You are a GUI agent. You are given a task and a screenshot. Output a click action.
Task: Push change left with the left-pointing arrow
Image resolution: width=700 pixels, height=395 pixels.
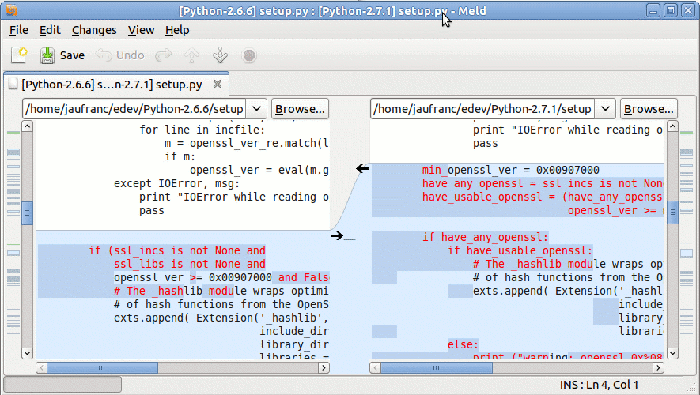(362, 169)
